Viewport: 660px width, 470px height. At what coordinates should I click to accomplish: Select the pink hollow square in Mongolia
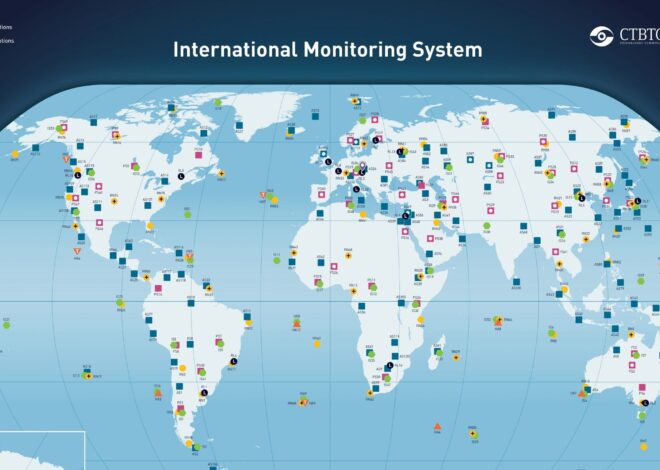(574, 169)
